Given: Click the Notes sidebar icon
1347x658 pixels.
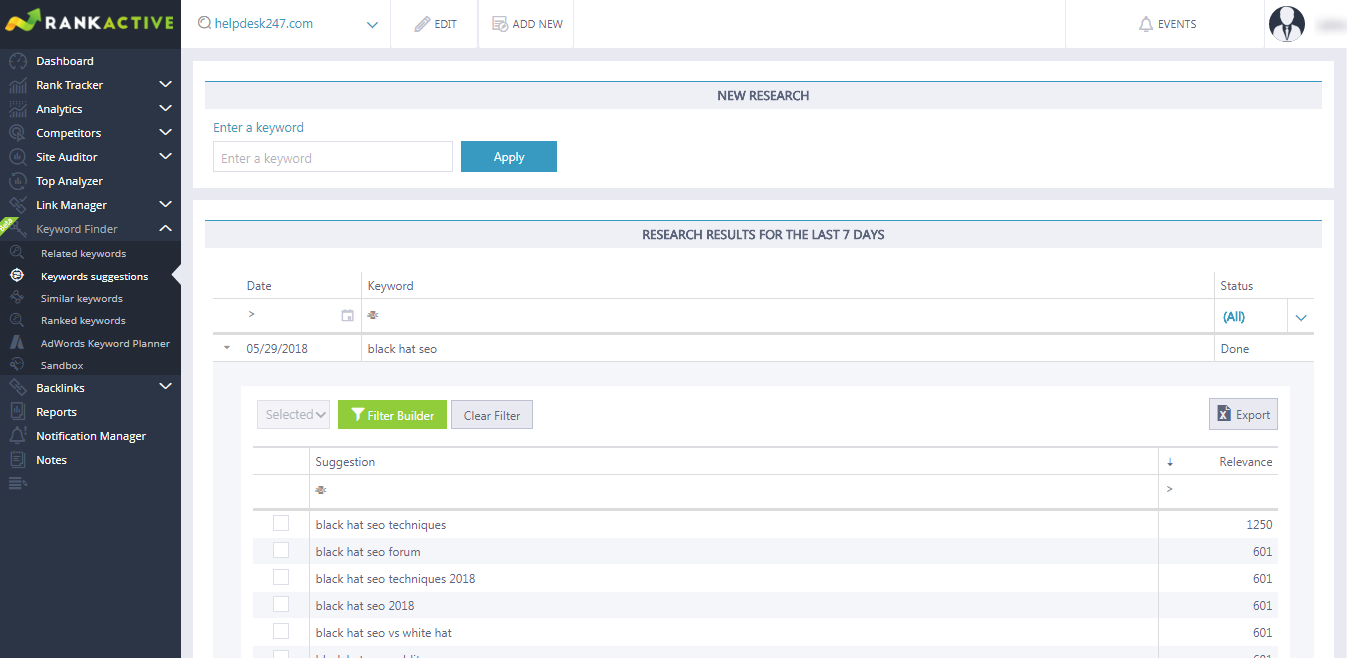Looking at the screenshot, I should (x=17, y=460).
